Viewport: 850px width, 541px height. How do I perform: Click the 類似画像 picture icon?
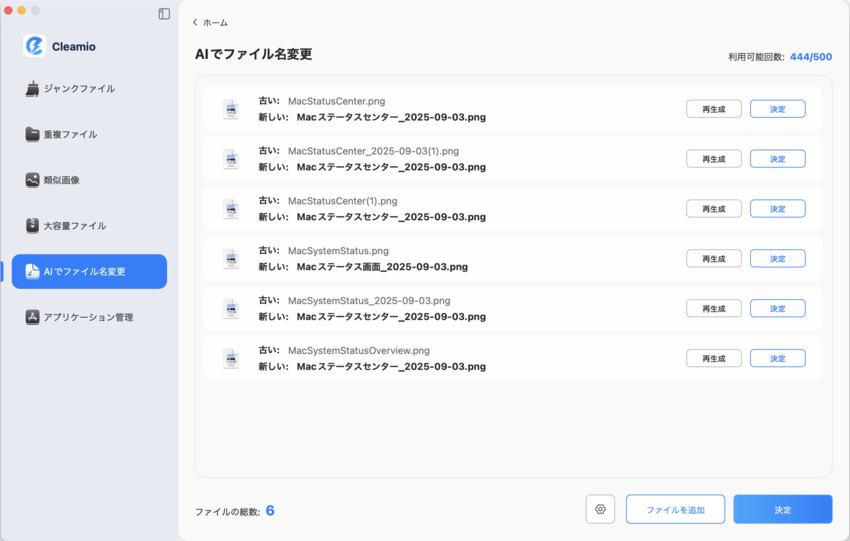coord(33,179)
